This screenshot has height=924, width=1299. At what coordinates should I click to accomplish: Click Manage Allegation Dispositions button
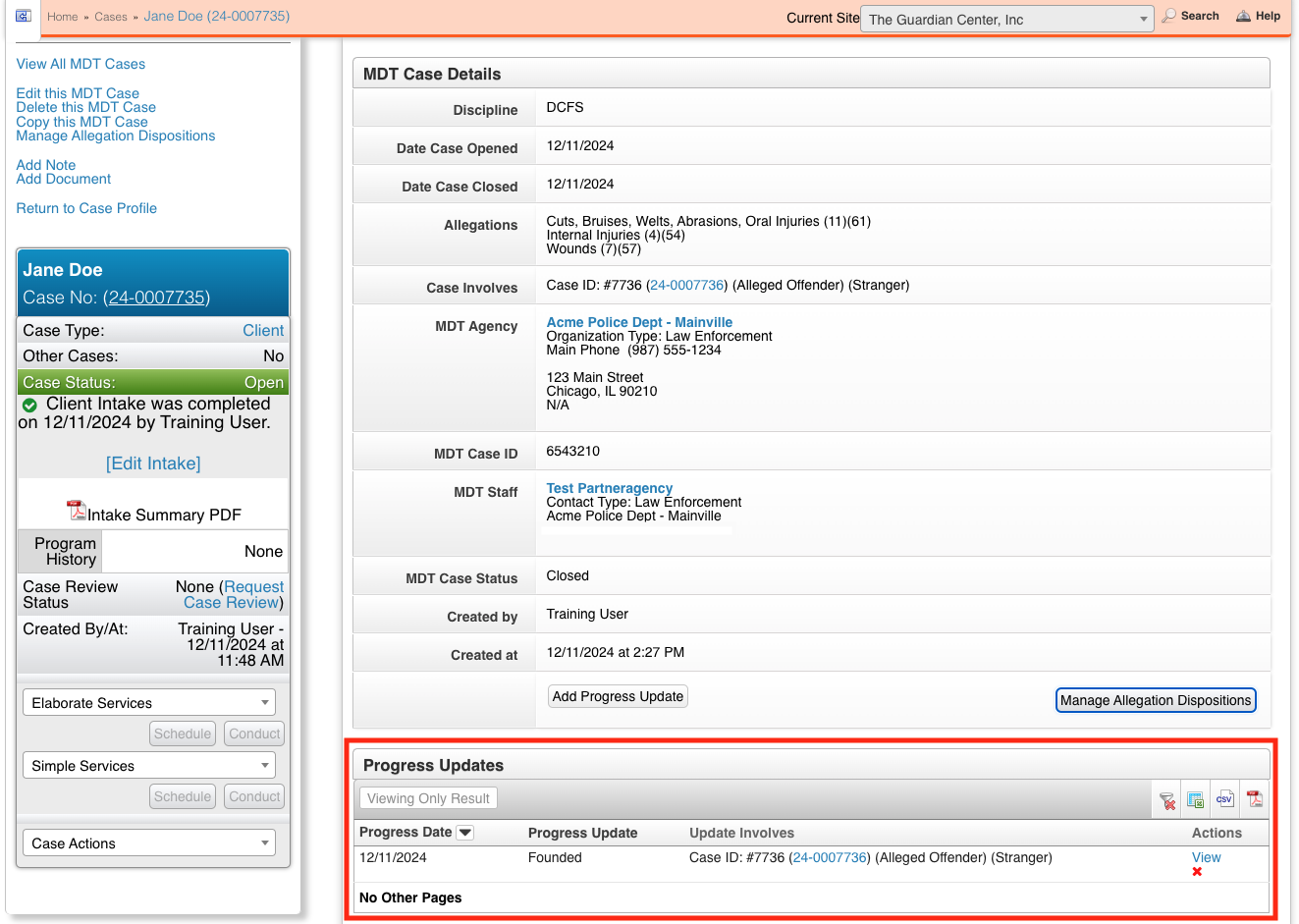(1156, 700)
